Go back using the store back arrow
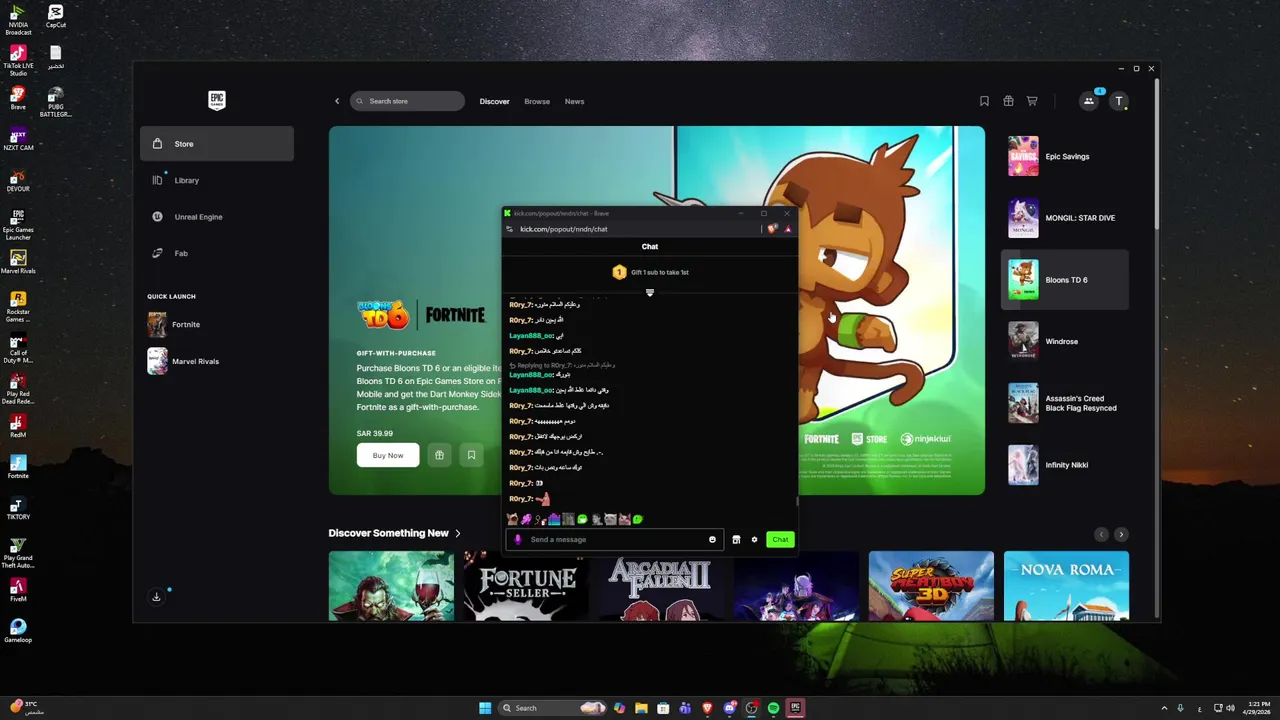 [337, 101]
